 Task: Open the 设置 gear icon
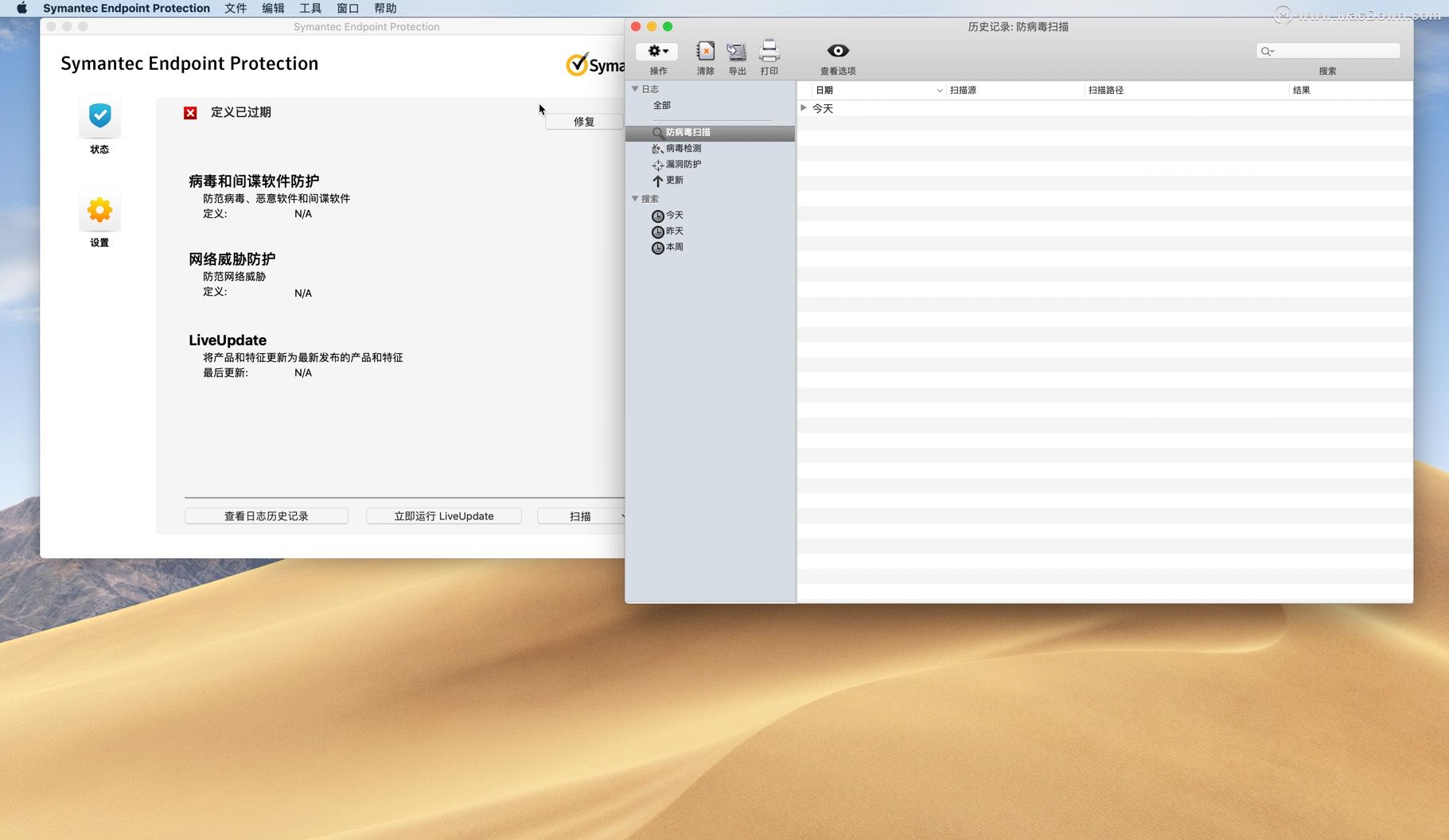pos(99,211)
